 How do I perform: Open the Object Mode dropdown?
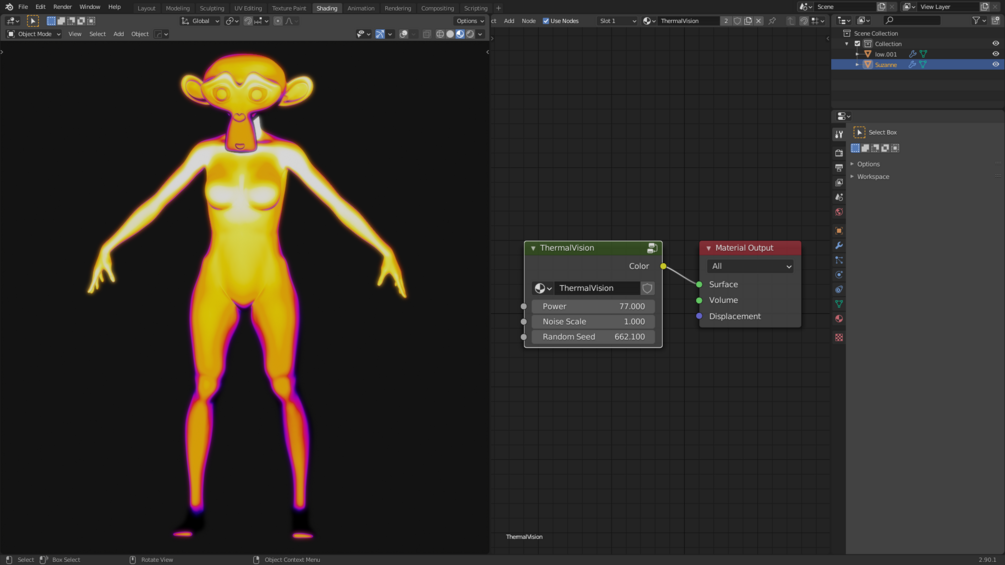pos(34,34)
